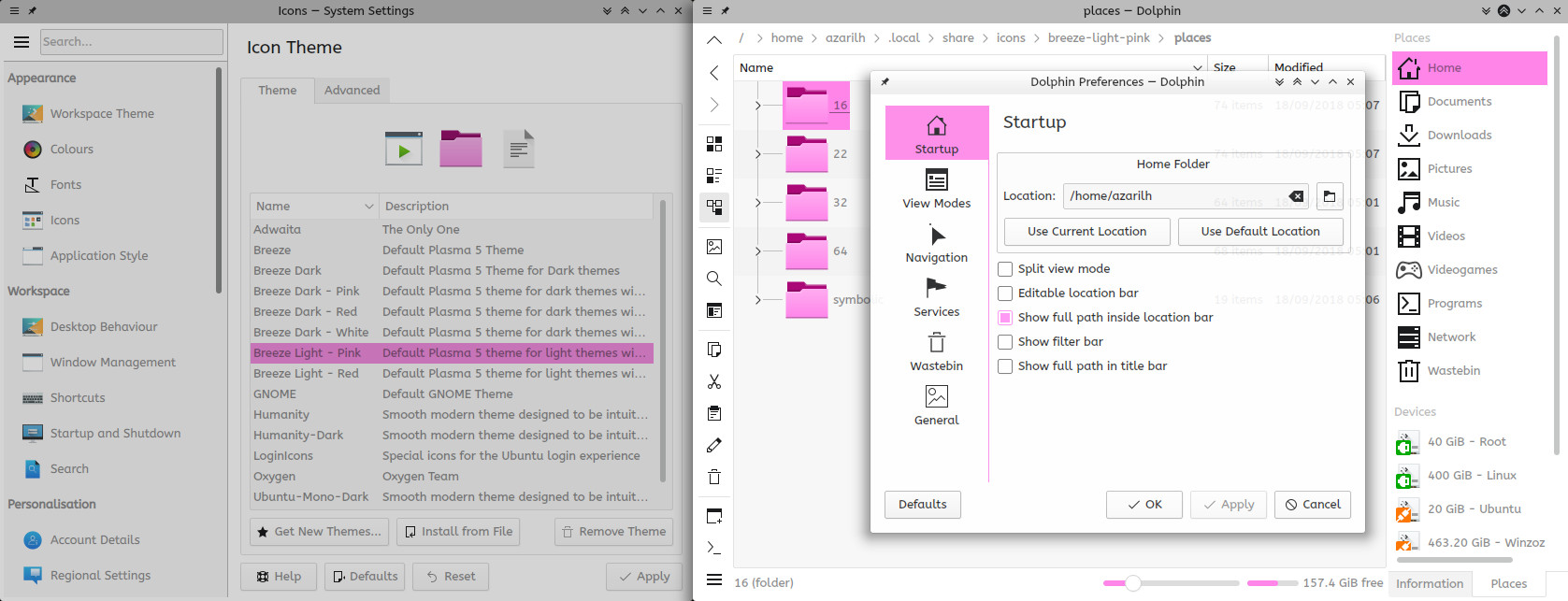This screenshot has height=601, width=1568.
Task: Click the delete bin icon in Dolphin toolbar
Action: (714, 477)
